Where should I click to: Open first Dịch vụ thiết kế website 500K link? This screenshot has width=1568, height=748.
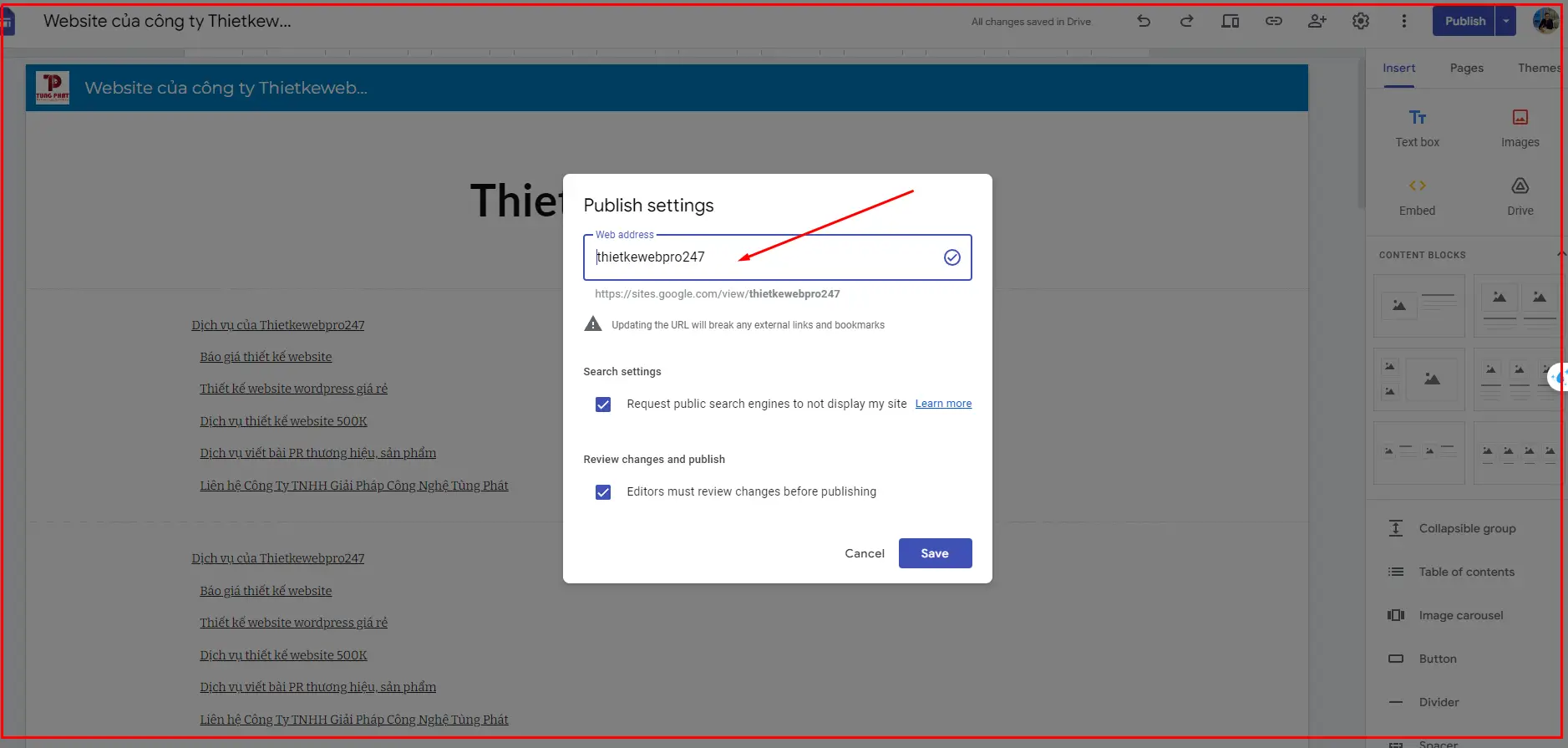[x=283, y=421]
